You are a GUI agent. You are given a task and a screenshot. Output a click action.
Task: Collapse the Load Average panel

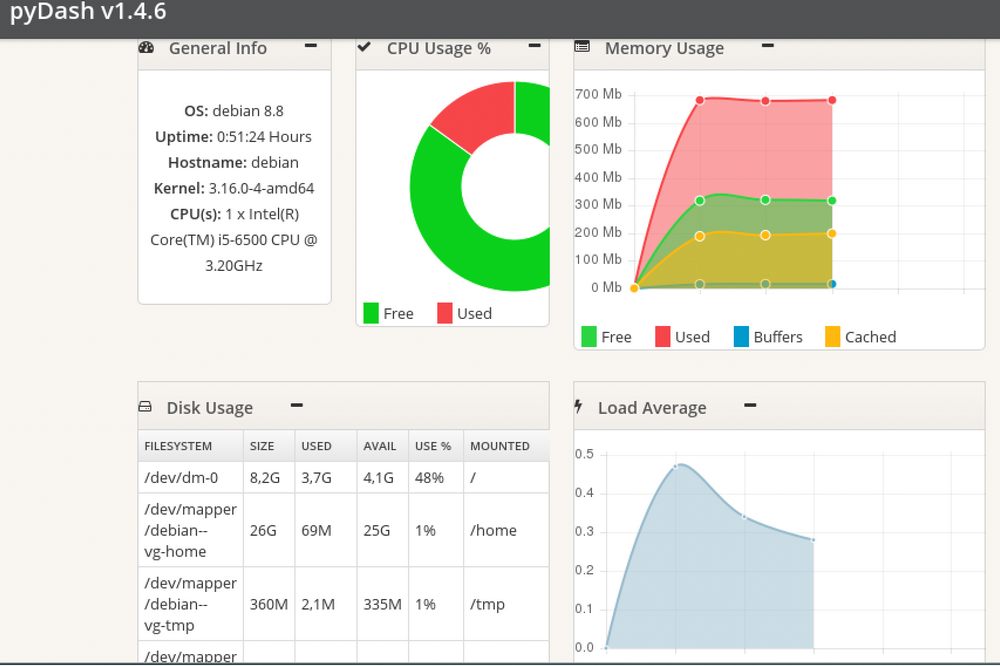(750, 403)
